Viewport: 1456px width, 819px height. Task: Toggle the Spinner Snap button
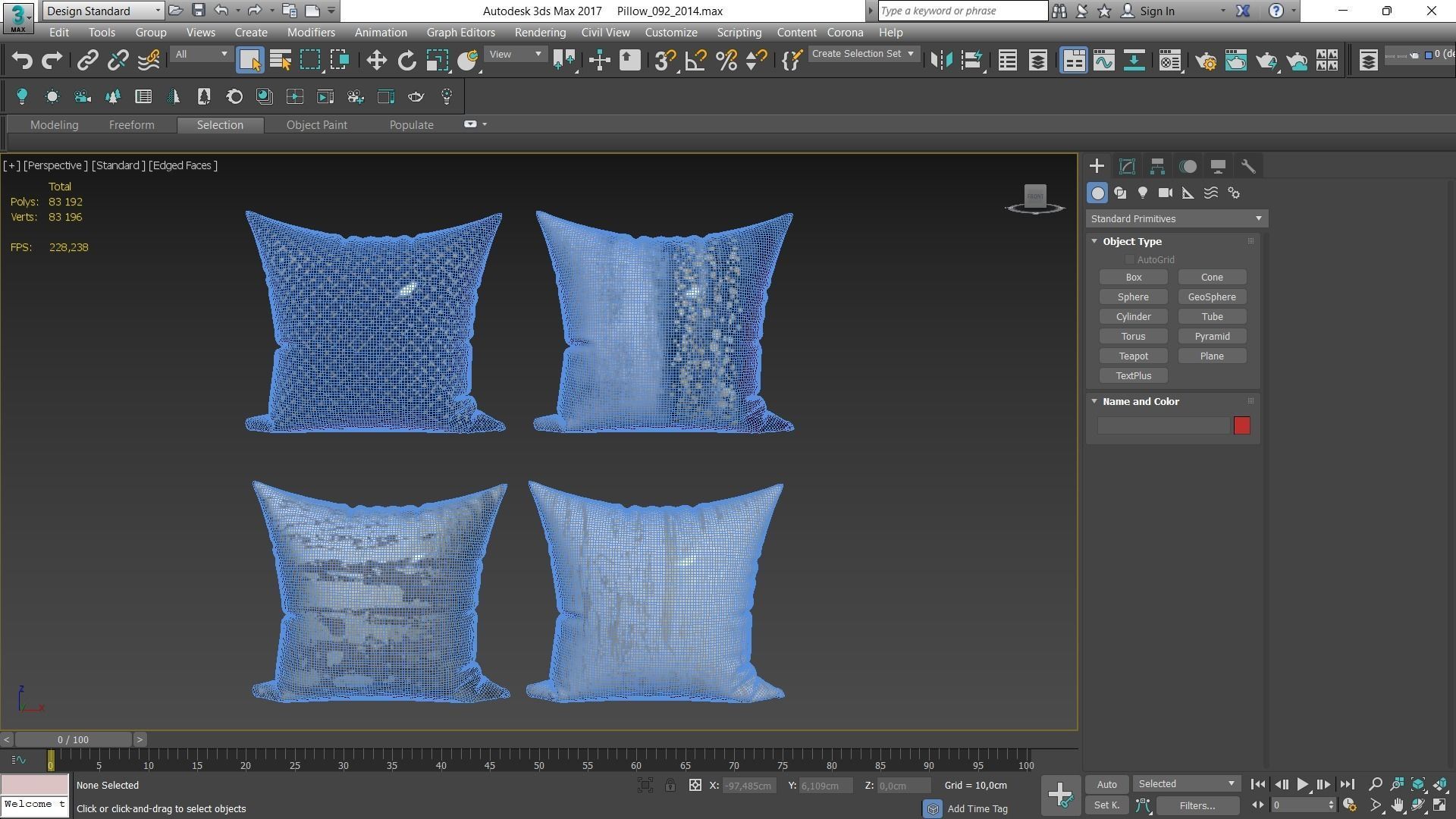756,61
